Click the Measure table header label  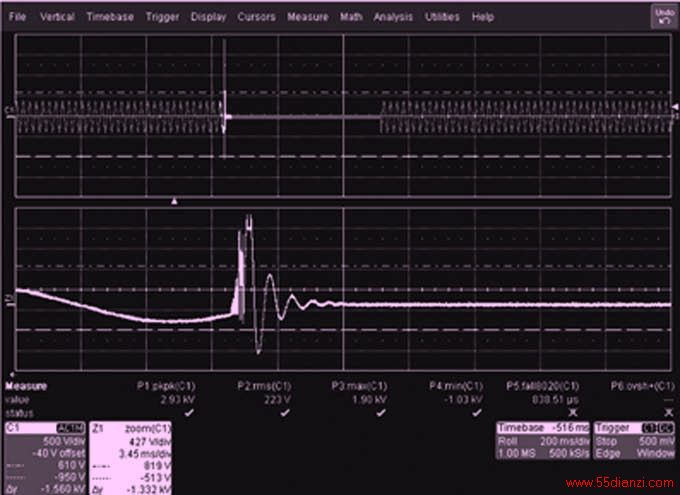26,386
